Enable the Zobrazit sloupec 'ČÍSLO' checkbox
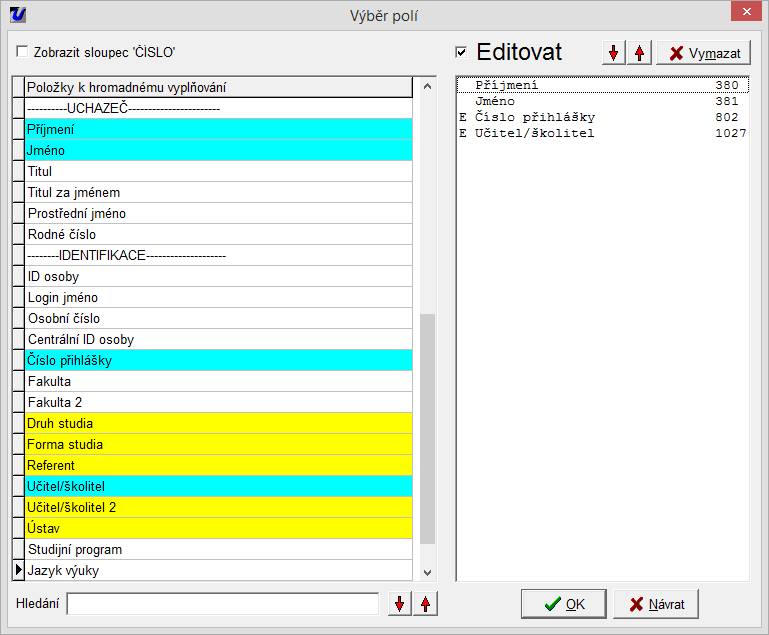 coord(23,52)
